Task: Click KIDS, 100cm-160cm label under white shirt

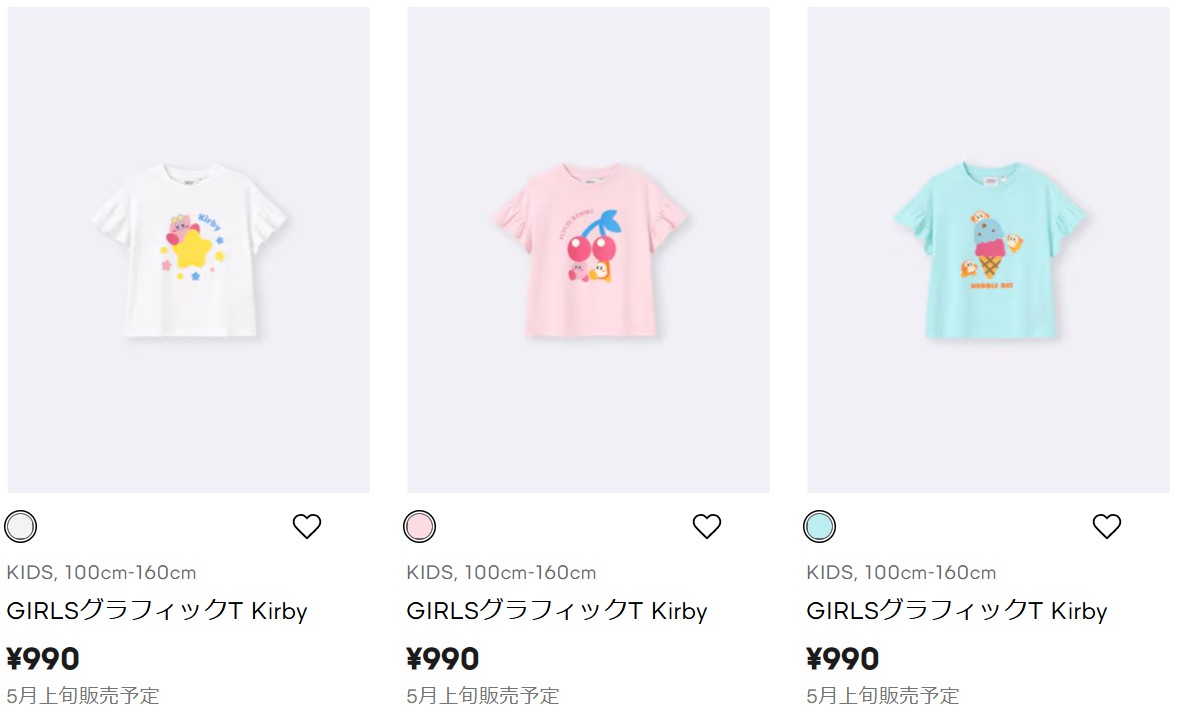Action: pos(102,573)
